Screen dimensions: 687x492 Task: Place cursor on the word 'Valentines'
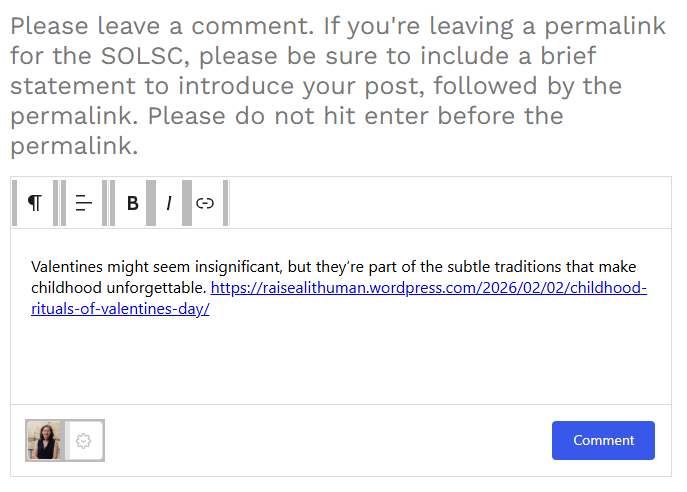pos(66,267)
